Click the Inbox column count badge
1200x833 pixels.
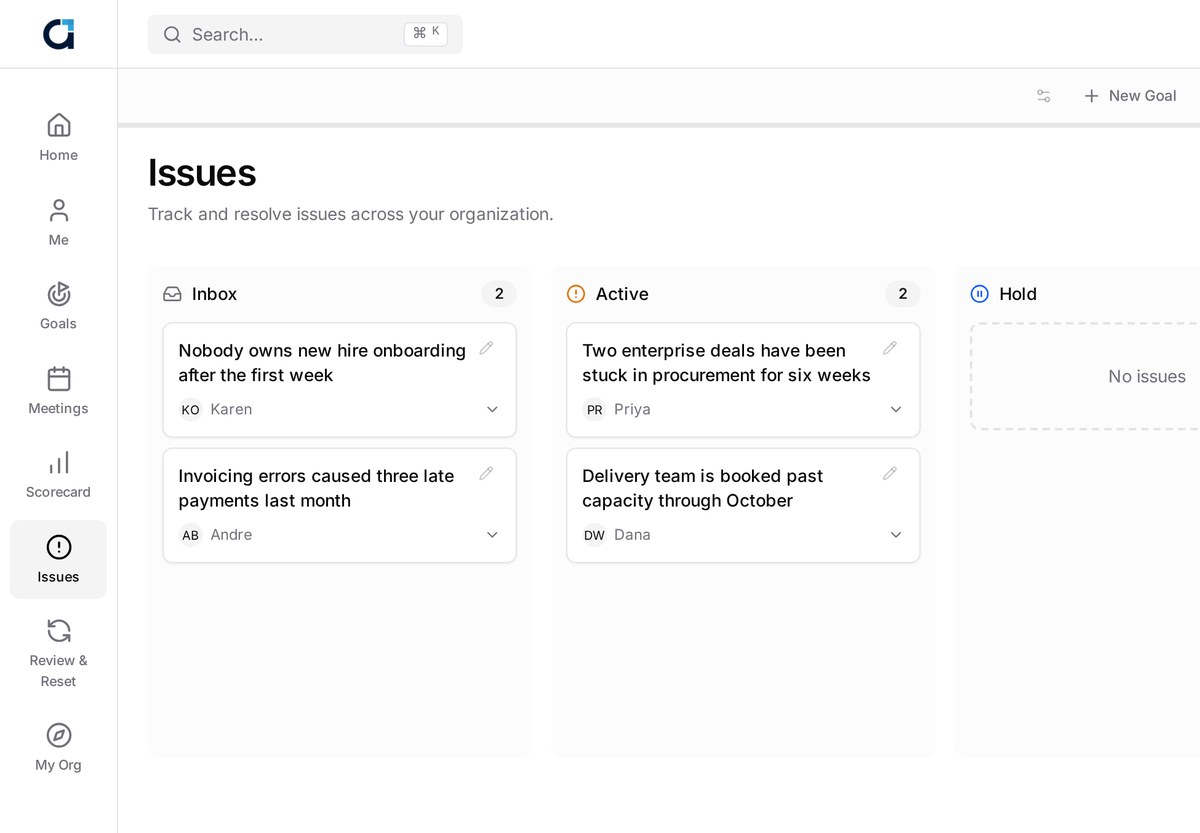click(x=499, y=294)
